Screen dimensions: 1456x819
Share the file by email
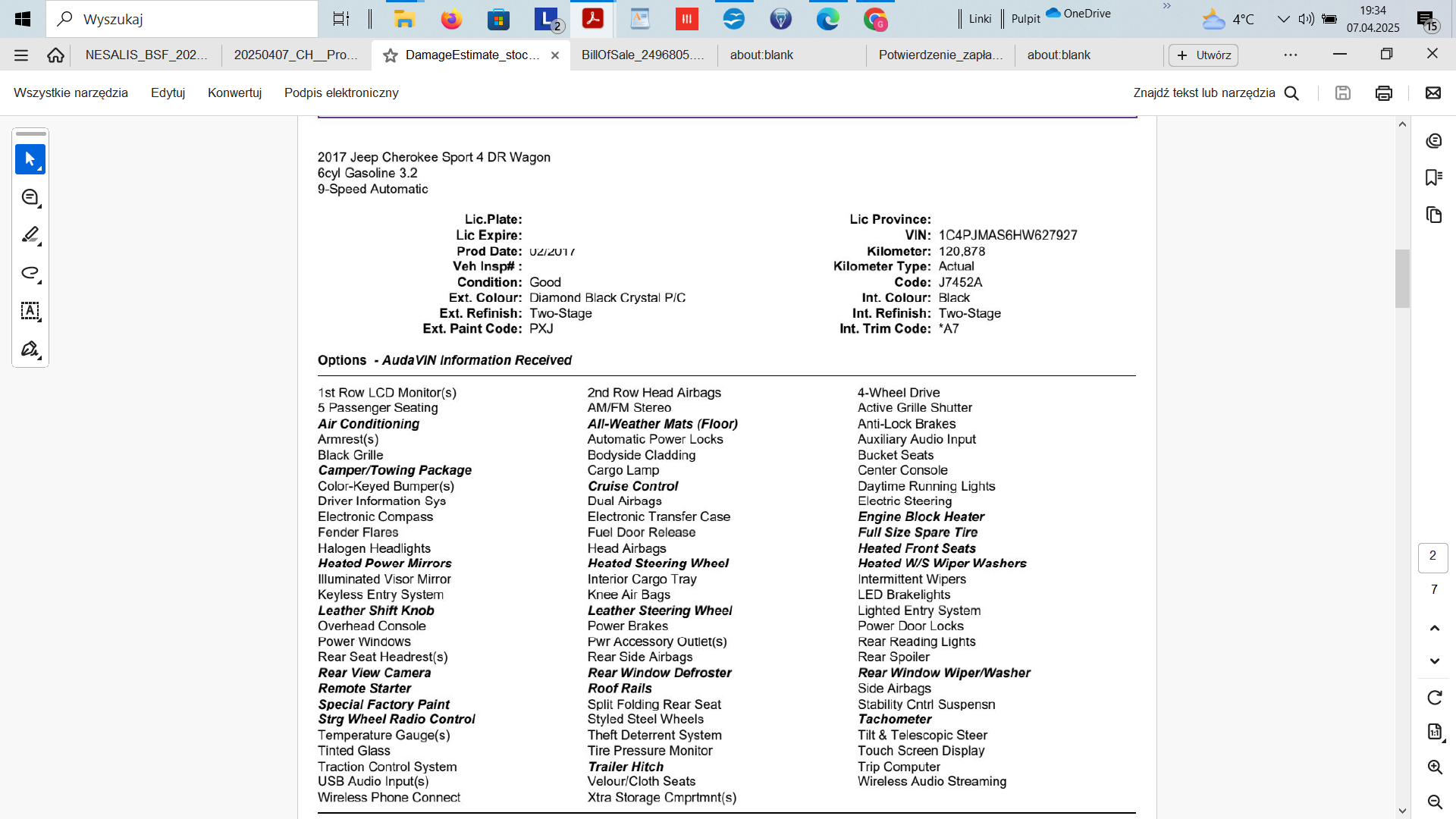(1433, 93)
